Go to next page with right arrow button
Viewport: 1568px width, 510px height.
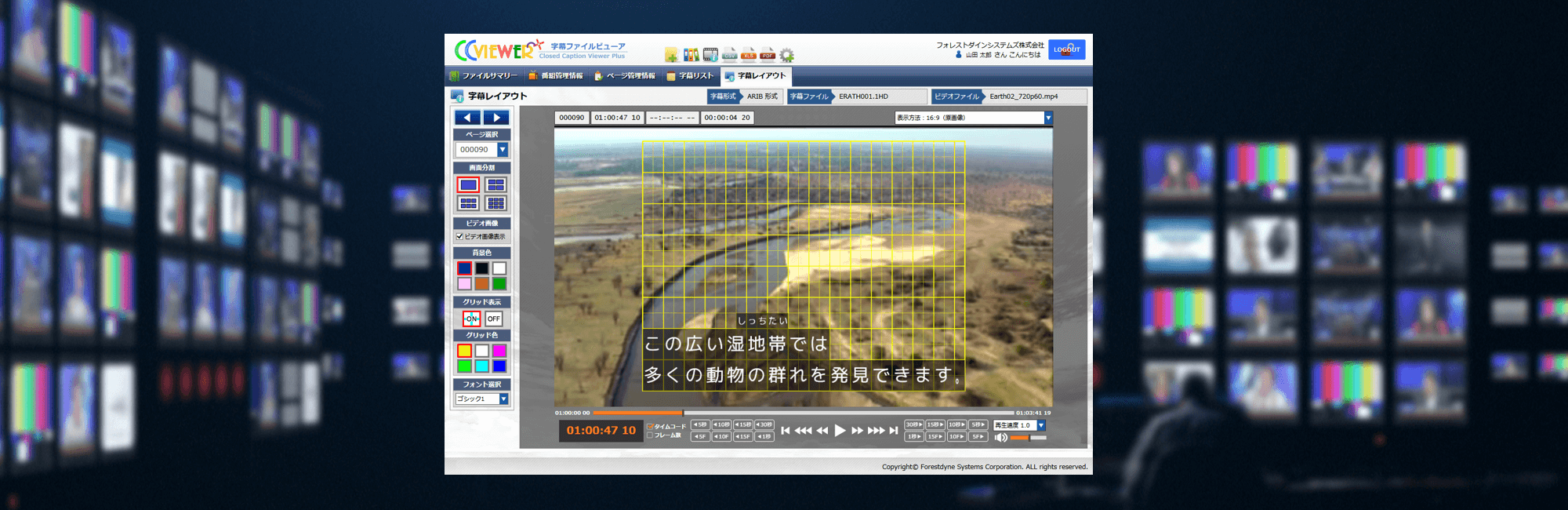(x=496, y=118)
